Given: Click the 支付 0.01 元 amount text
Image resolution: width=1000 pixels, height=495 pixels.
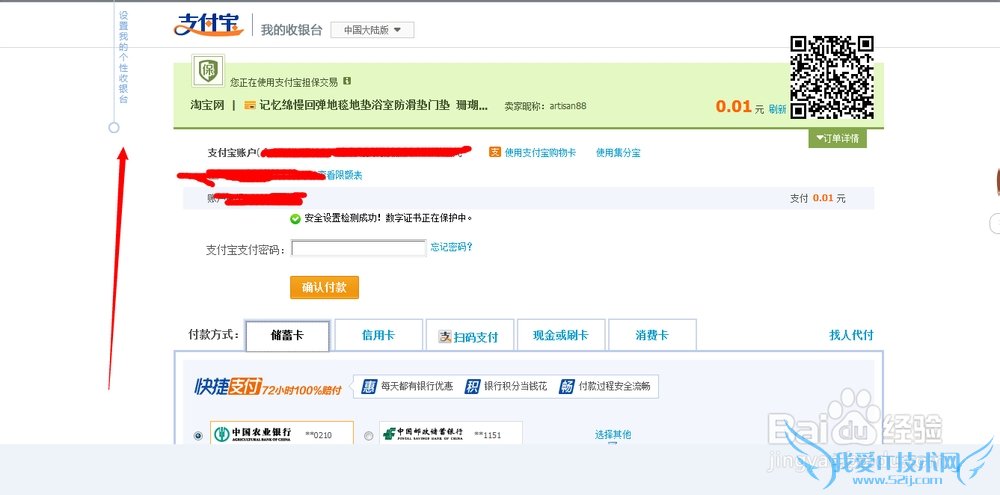Looking at the screenshot, I should (x=818, y=198).
